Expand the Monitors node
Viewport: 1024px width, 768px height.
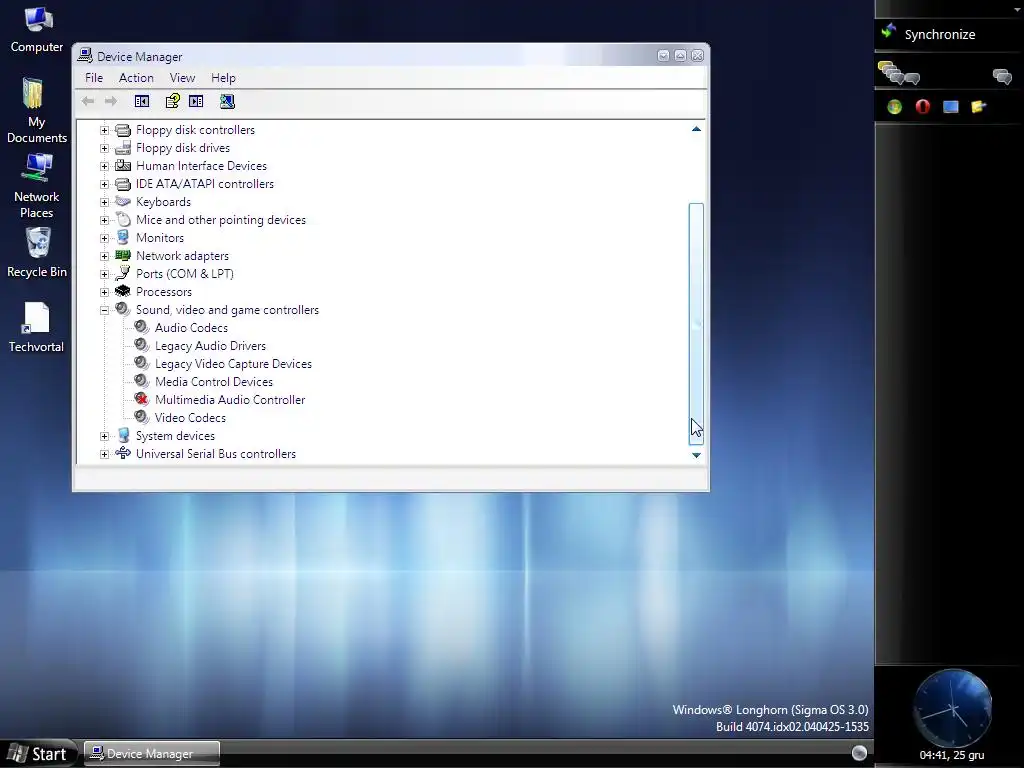[104, 238]
